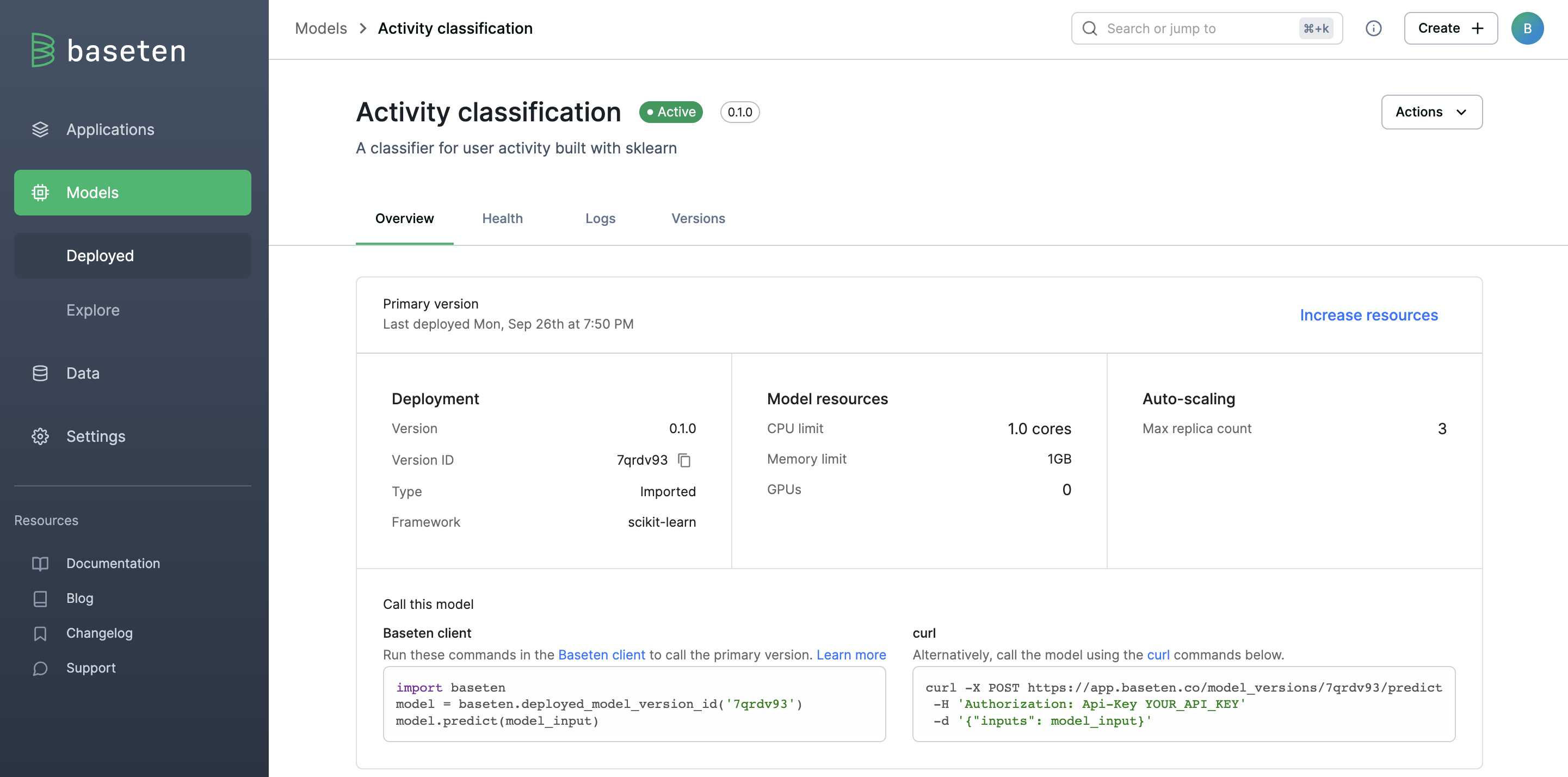Open Applications via its layers icon

click(40, 129)
